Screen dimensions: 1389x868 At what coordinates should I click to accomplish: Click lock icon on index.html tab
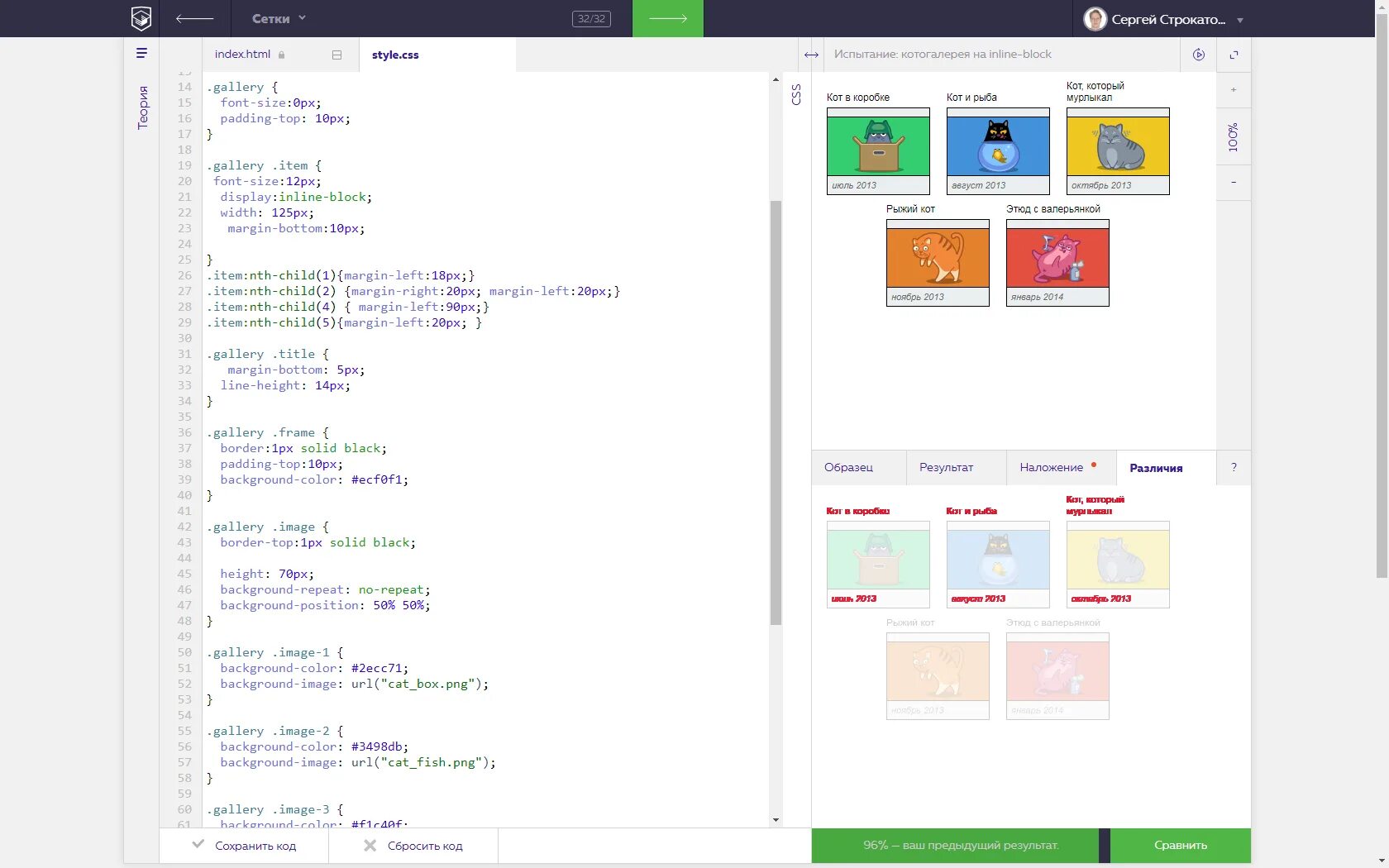point(282,55)
